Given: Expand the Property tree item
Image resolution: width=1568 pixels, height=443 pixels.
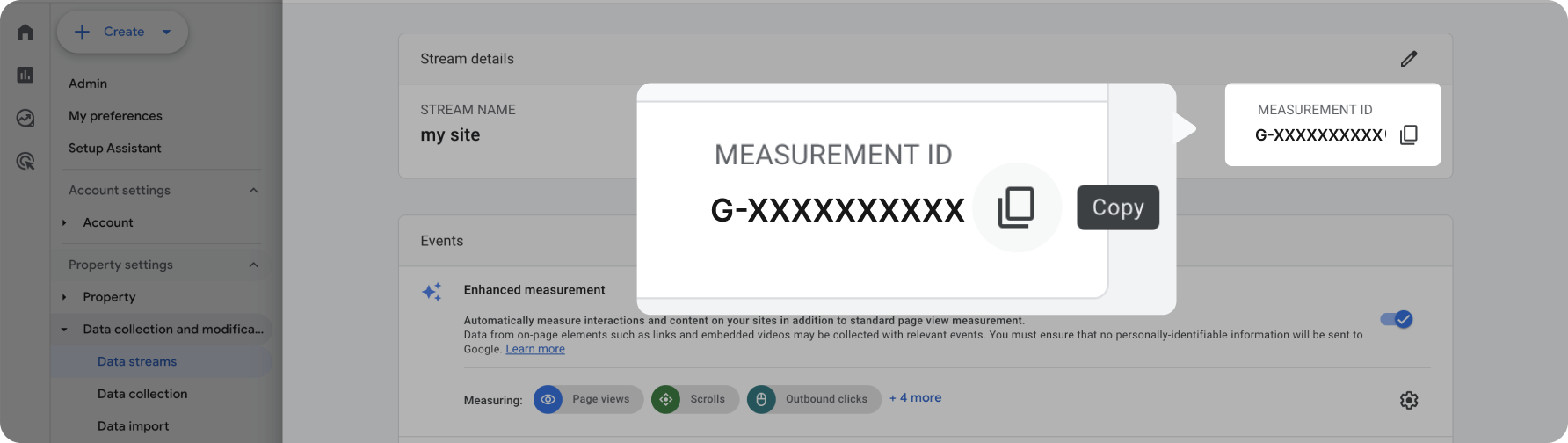Looking at the screenshot, I should click(x=64, y=297).
